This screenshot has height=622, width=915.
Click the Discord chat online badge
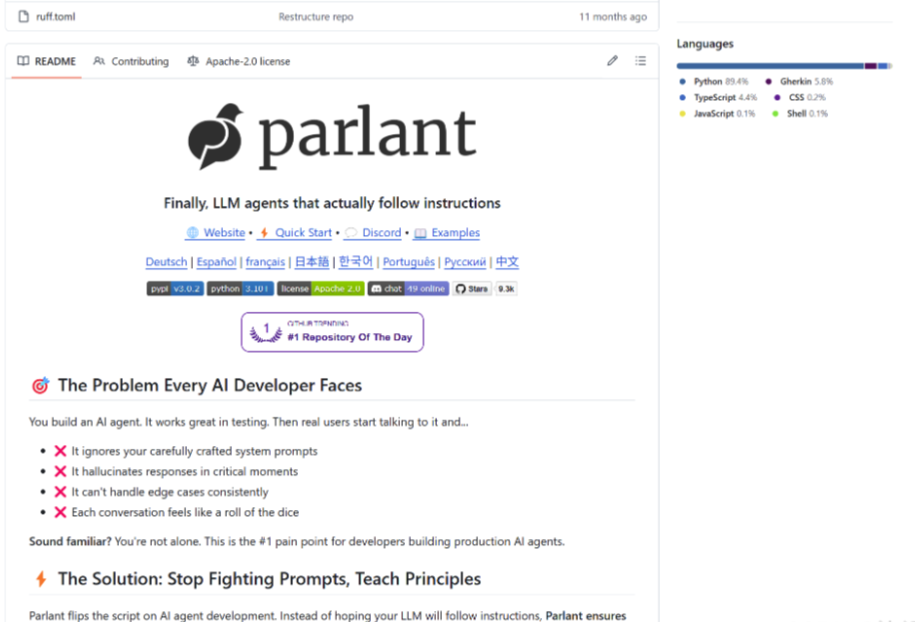[x=408, y=288]
